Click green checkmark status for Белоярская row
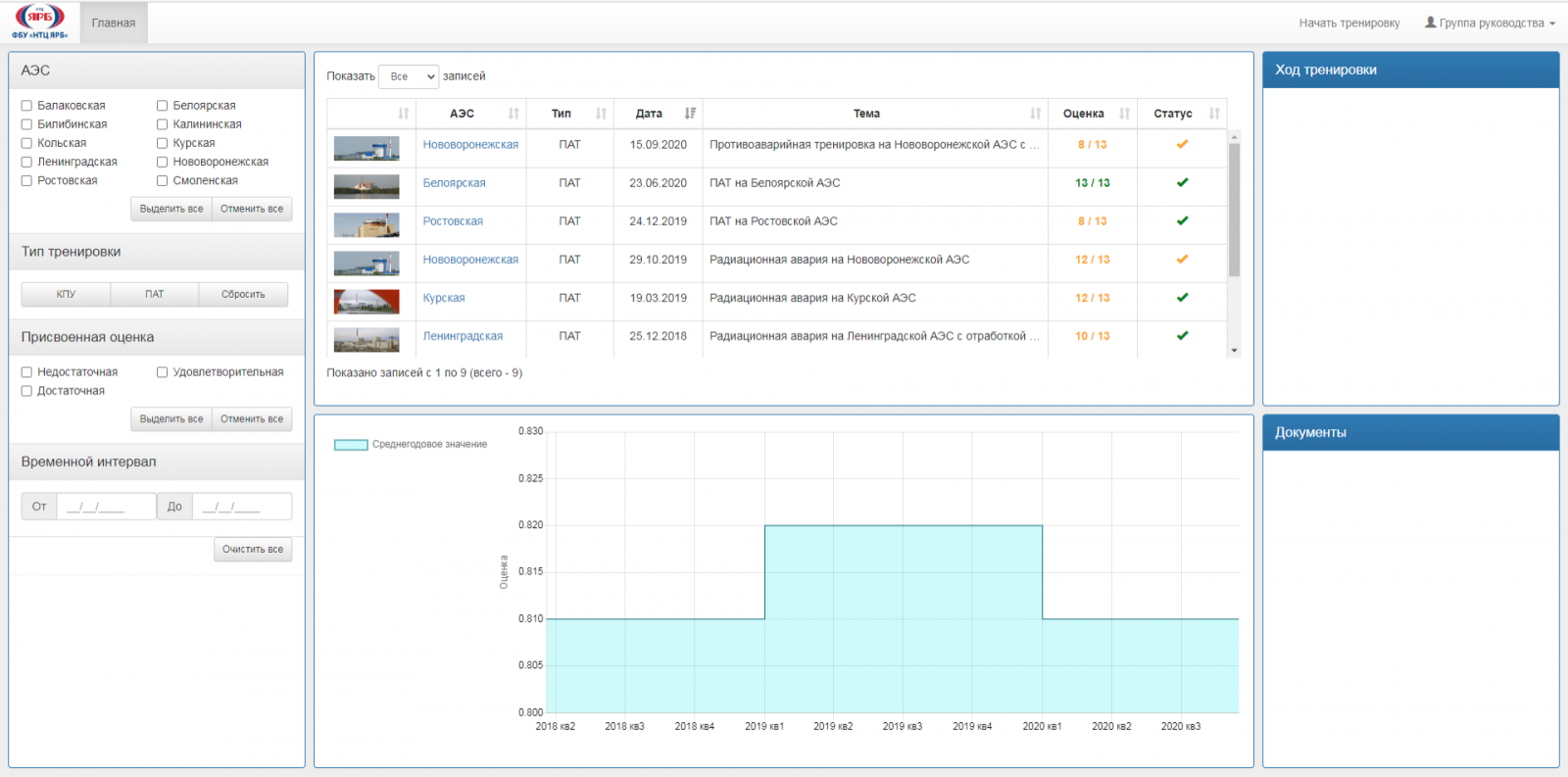 tap(1182, 183)
